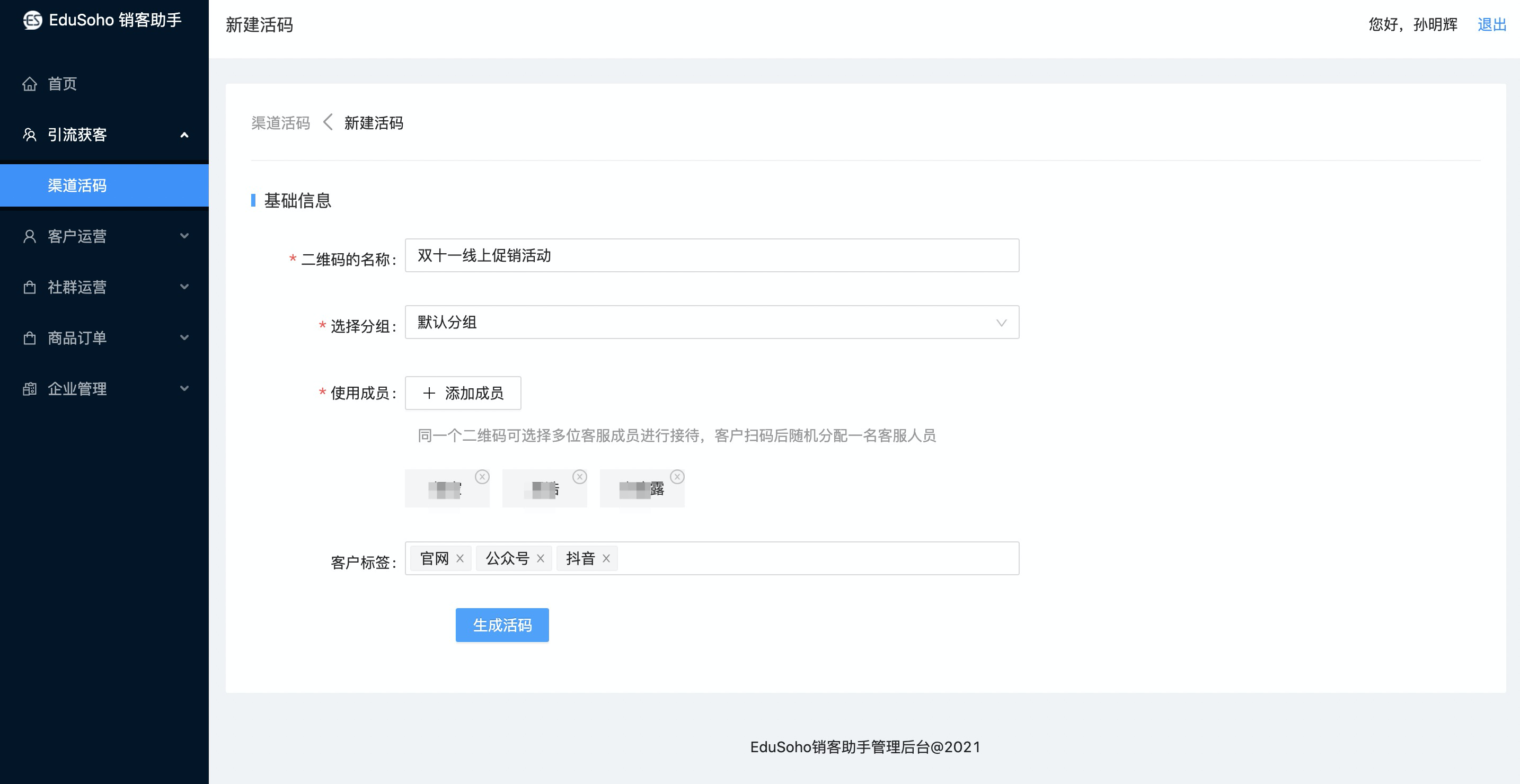Expand the 商品订单 menu chevron
Viewport: 1520px width, 784px height.
184,338
